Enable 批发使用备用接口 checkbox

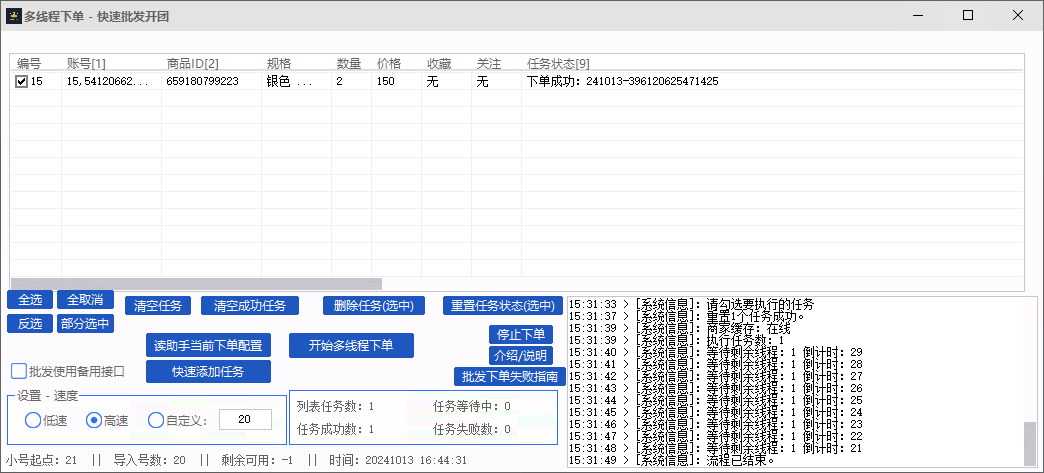pyautogui.click(x=19, y=371)
